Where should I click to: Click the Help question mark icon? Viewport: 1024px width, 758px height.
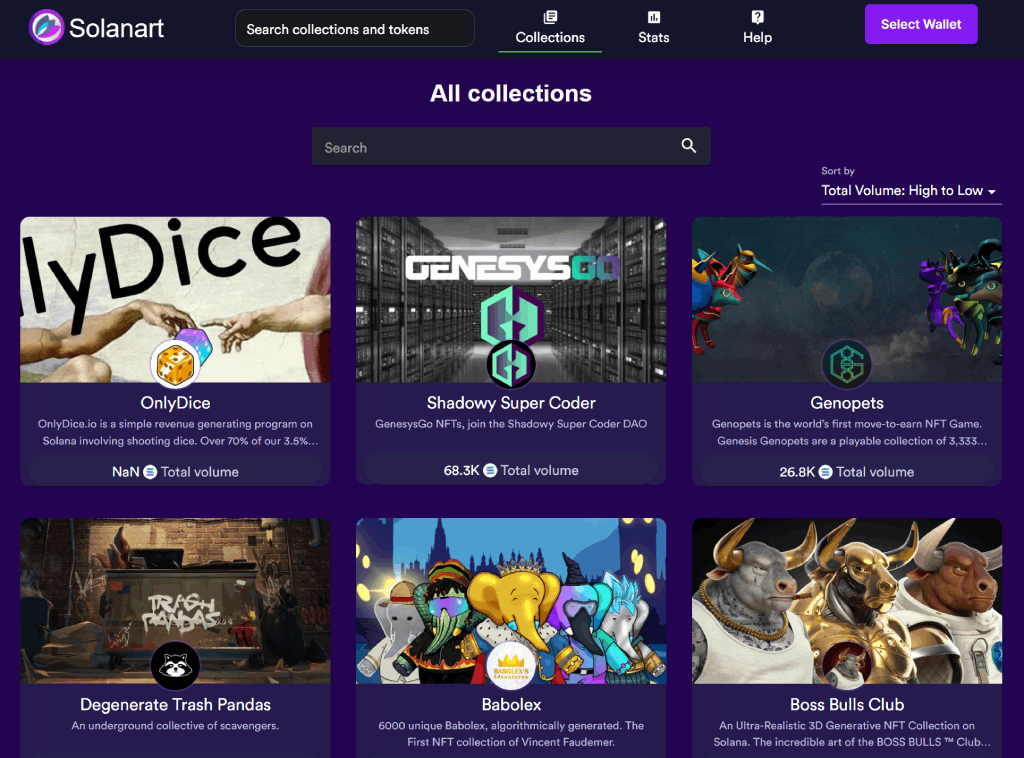(x=758, y=17)
